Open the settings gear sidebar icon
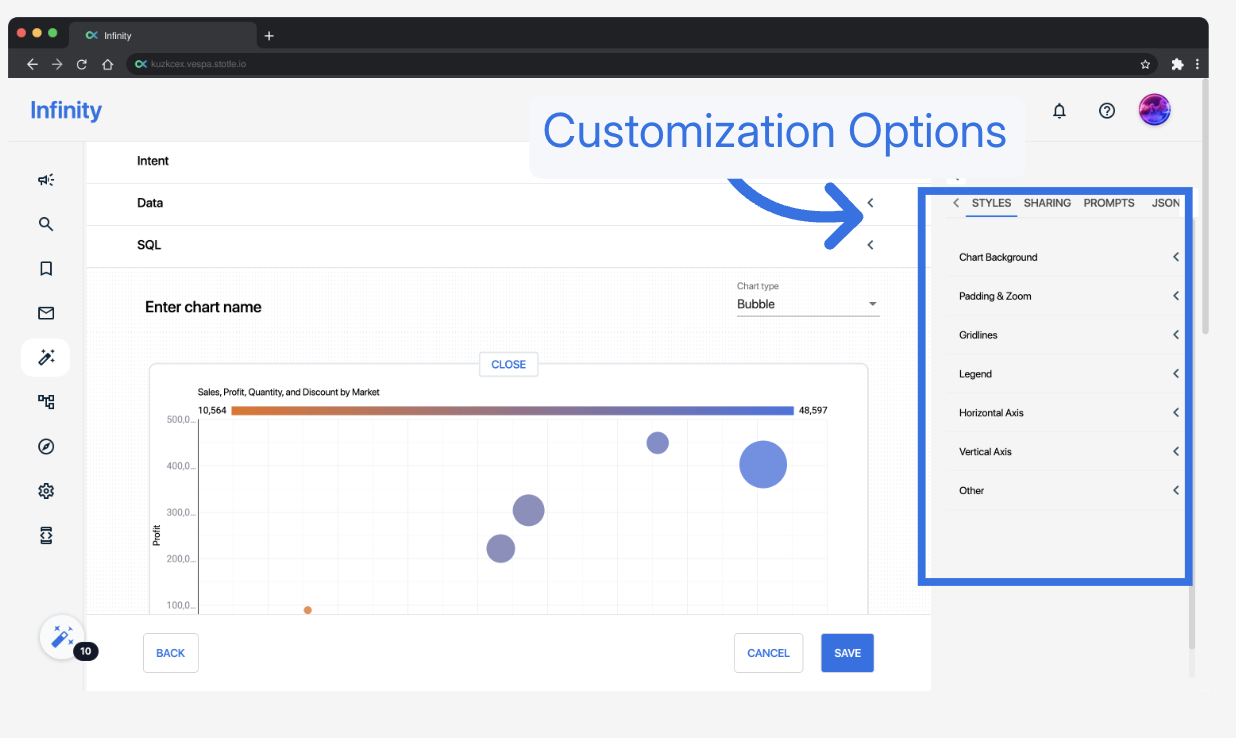This screenshot has width=1236, height=738. click(x=46, y=491)
